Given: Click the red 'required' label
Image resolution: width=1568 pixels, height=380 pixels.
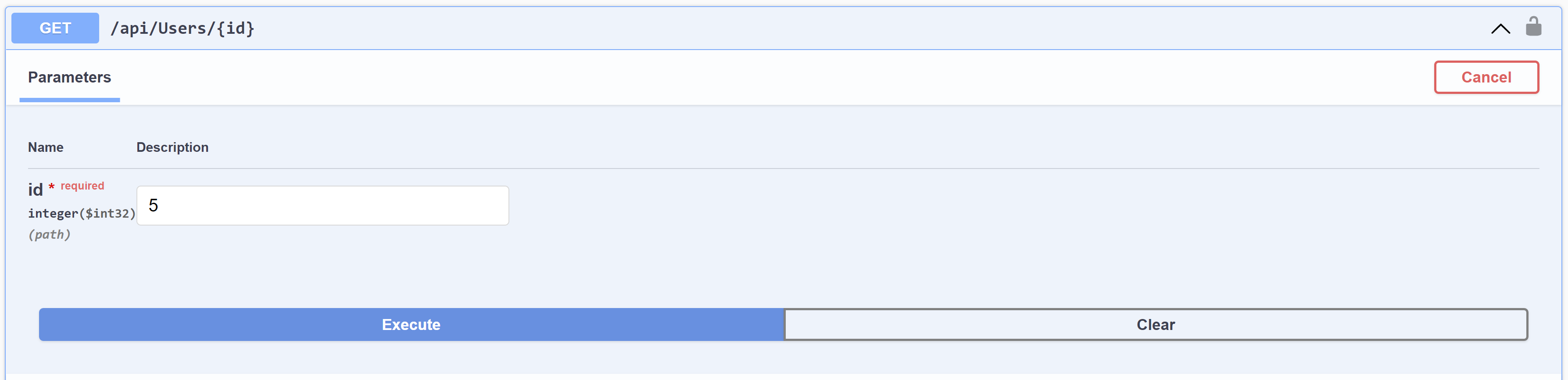Looking at the screenshot, I should pos(82,186).
